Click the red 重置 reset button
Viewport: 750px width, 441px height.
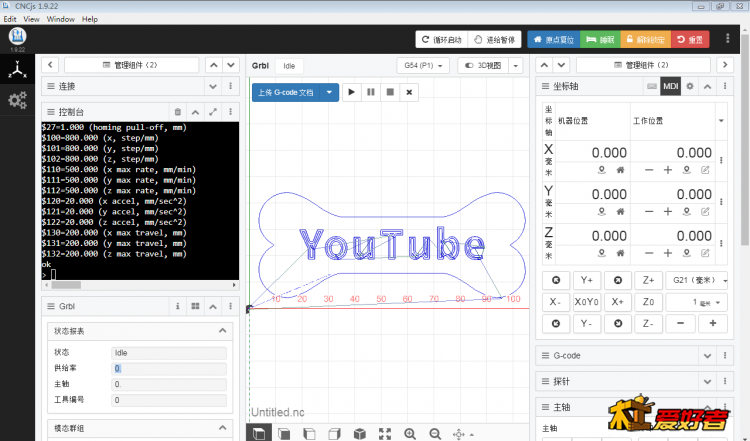690,39
